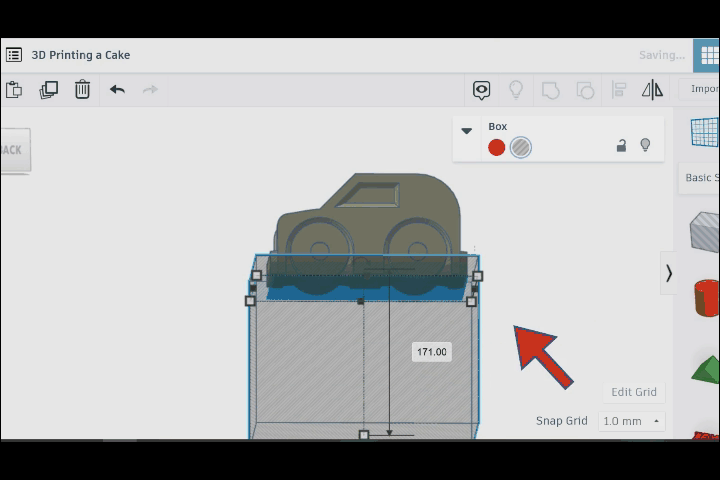720x480 pixels.
Task: Click the Paste clipboard icon
Action: [14, 90]
